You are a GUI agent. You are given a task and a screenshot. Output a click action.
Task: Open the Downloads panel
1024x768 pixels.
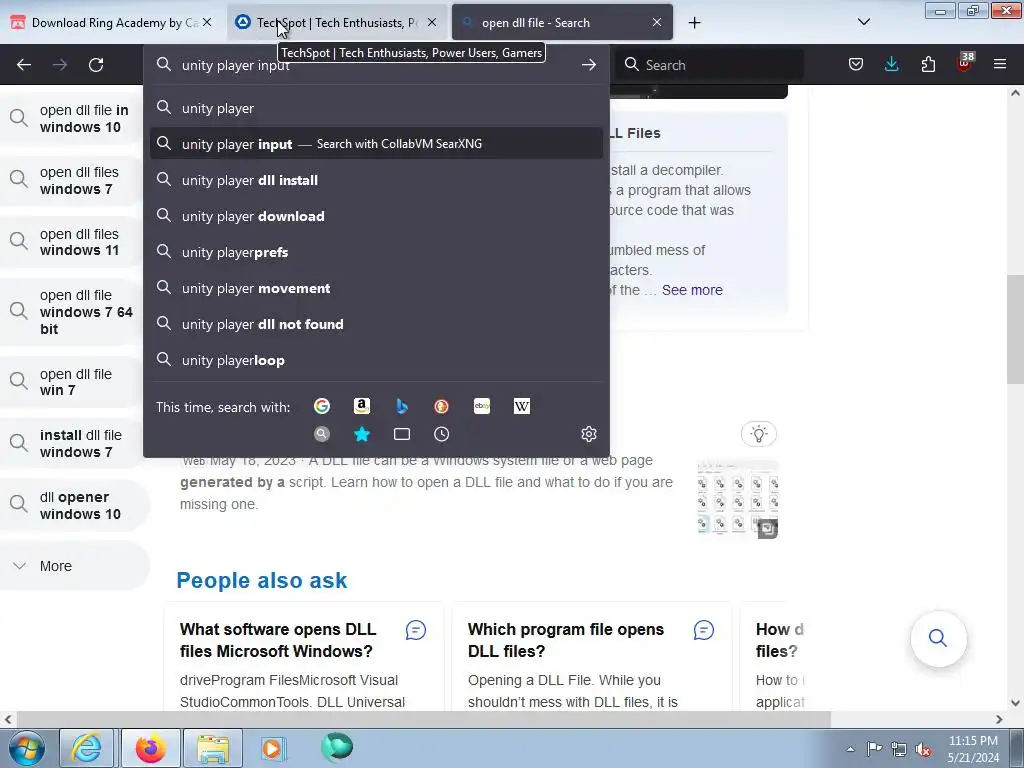coord(891,64)
